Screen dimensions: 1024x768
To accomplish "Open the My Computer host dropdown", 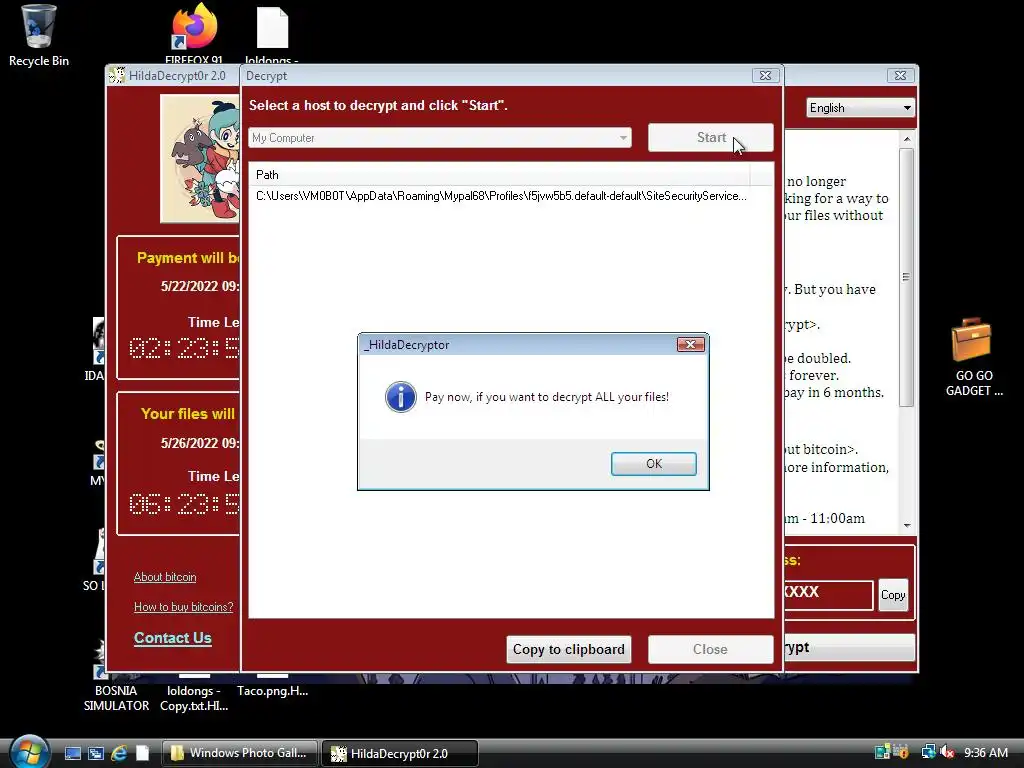I will [x=440, y=138].
